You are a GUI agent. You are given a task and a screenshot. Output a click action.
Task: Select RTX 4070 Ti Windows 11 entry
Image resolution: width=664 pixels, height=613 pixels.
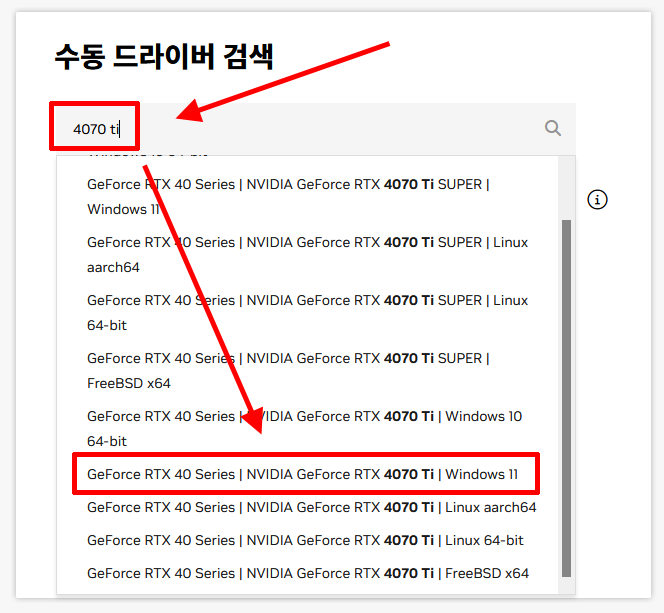point(307,474)
